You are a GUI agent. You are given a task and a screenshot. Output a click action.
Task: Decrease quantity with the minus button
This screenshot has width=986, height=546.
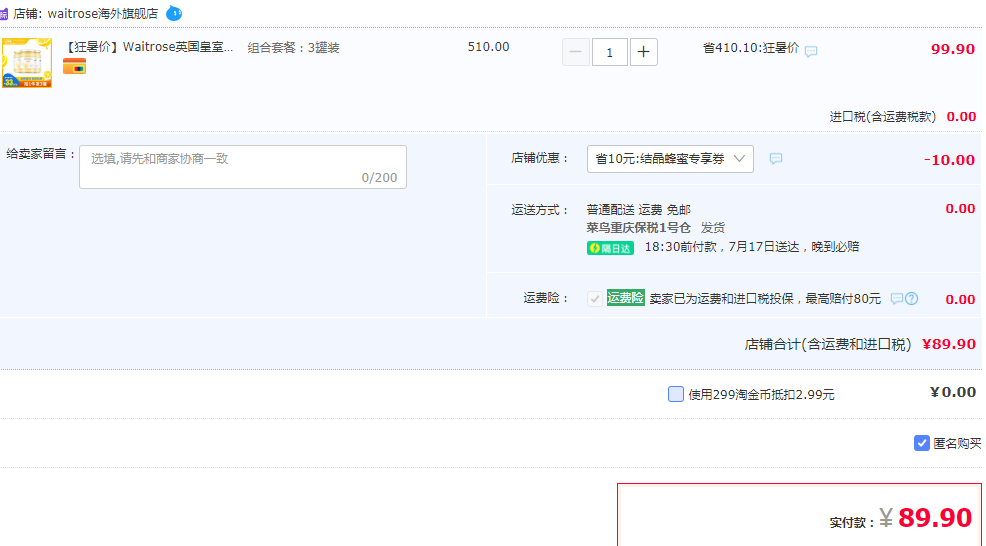[575, 52]
